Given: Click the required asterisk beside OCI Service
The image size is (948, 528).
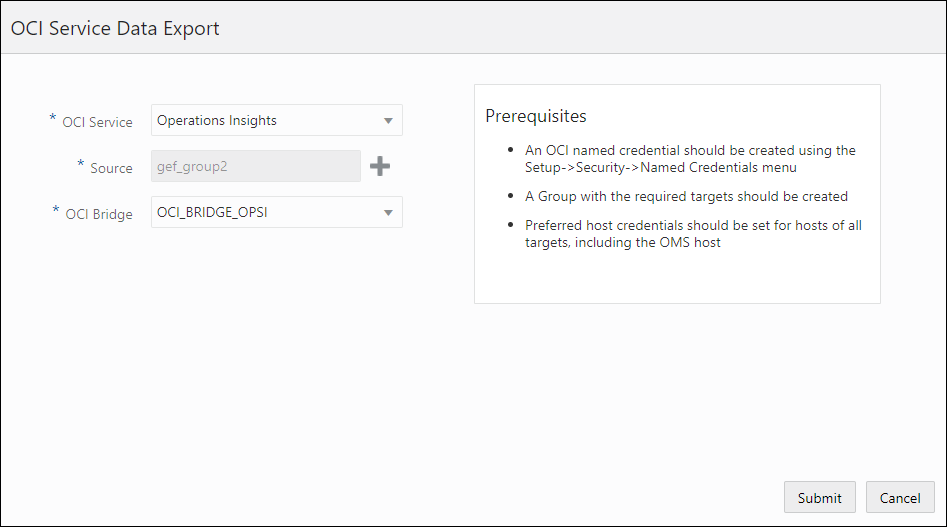Looking at the screenshot, I should (x=53, y=119).
